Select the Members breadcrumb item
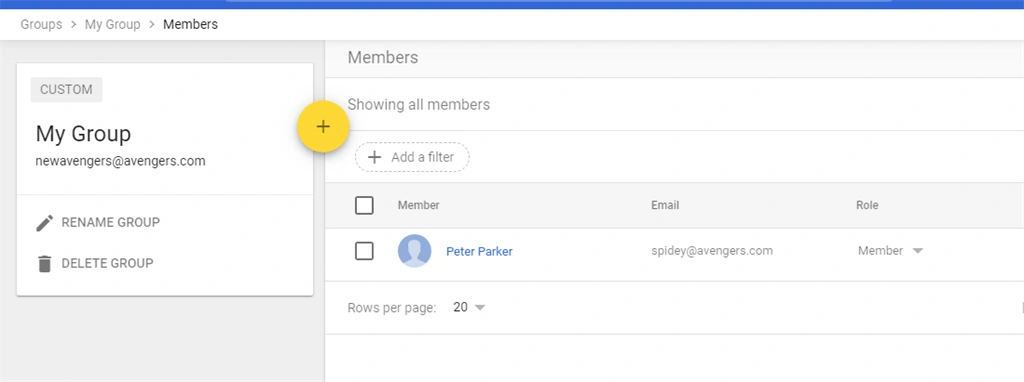Image resolution: width=1024 pixels, height=382 pixels. point(191,25)
